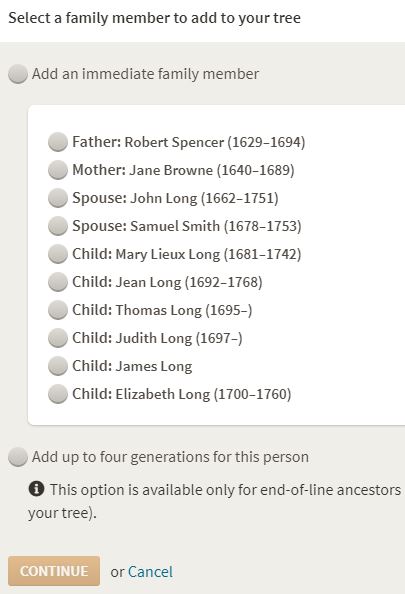Enable 'Add up to four generations' option
The width and height of the screenshot is (405, 594).
pyautogui.click(x=18, y=457)
